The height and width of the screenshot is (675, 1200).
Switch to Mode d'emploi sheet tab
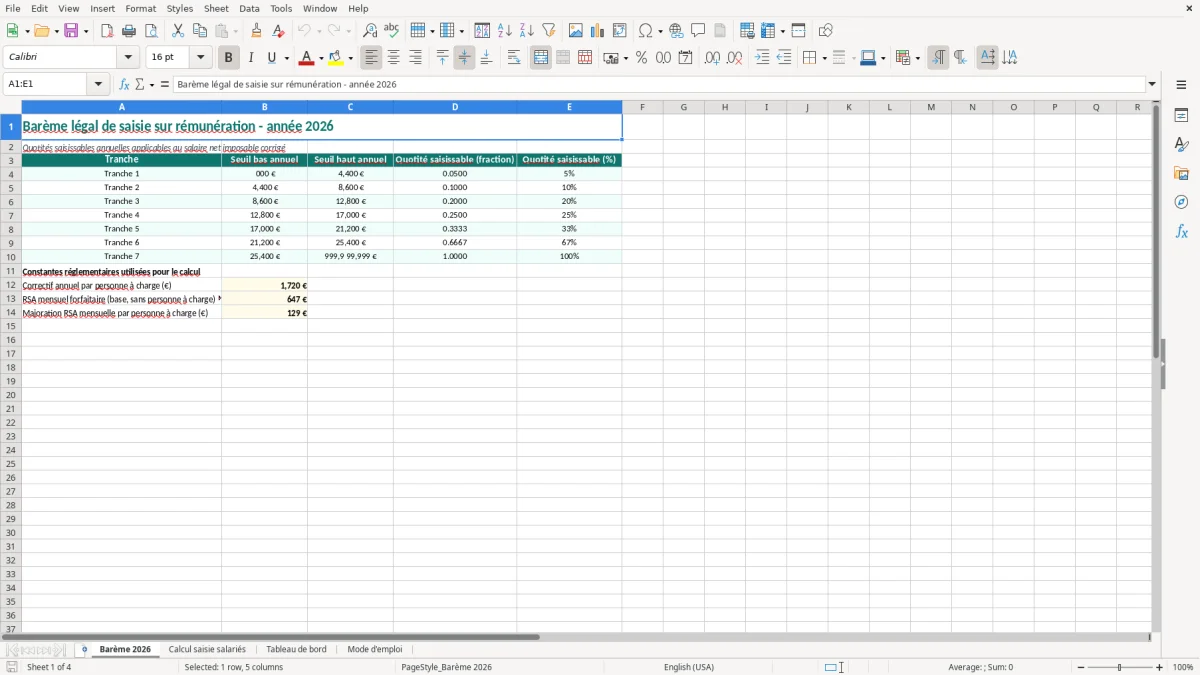click(375, 650)
